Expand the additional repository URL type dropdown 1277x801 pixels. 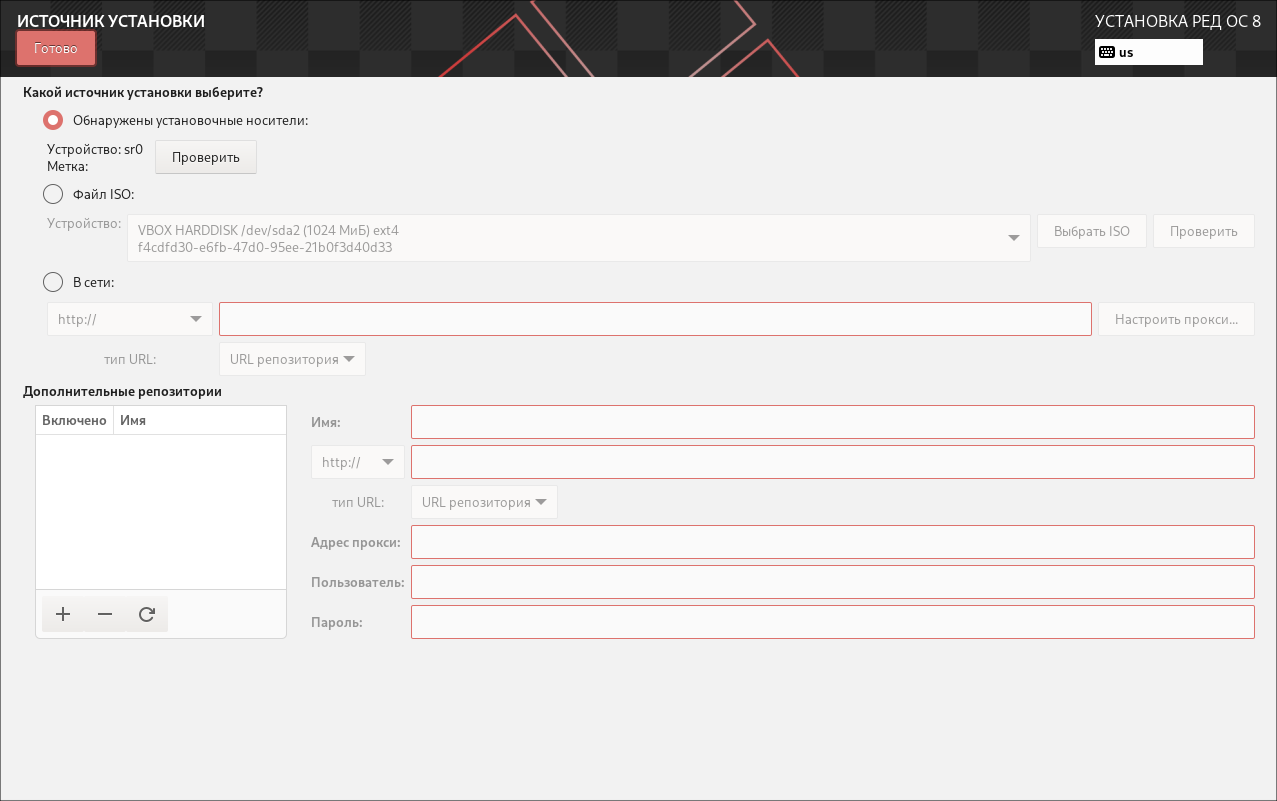[484, 502]
